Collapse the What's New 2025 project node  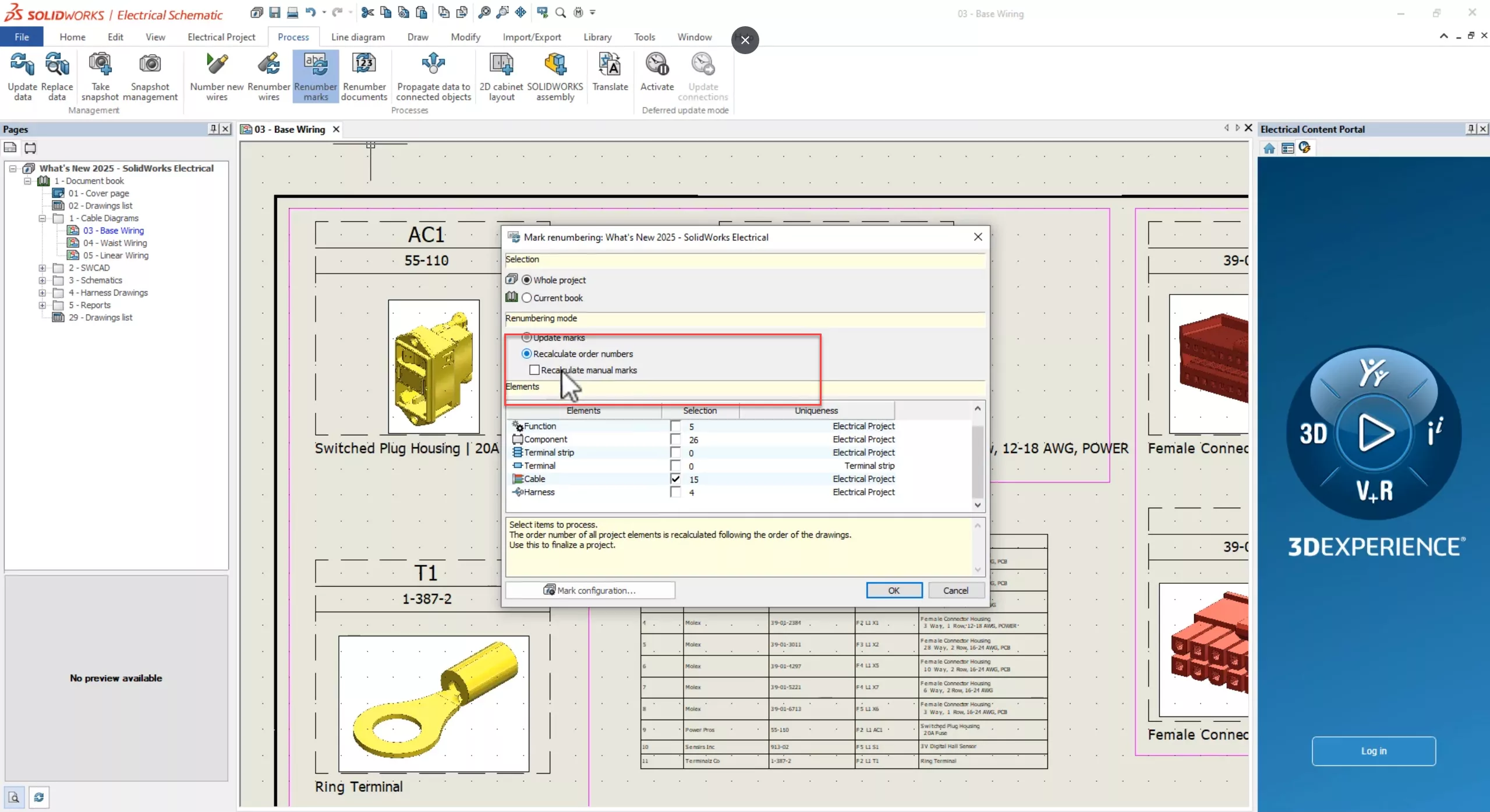12,169
